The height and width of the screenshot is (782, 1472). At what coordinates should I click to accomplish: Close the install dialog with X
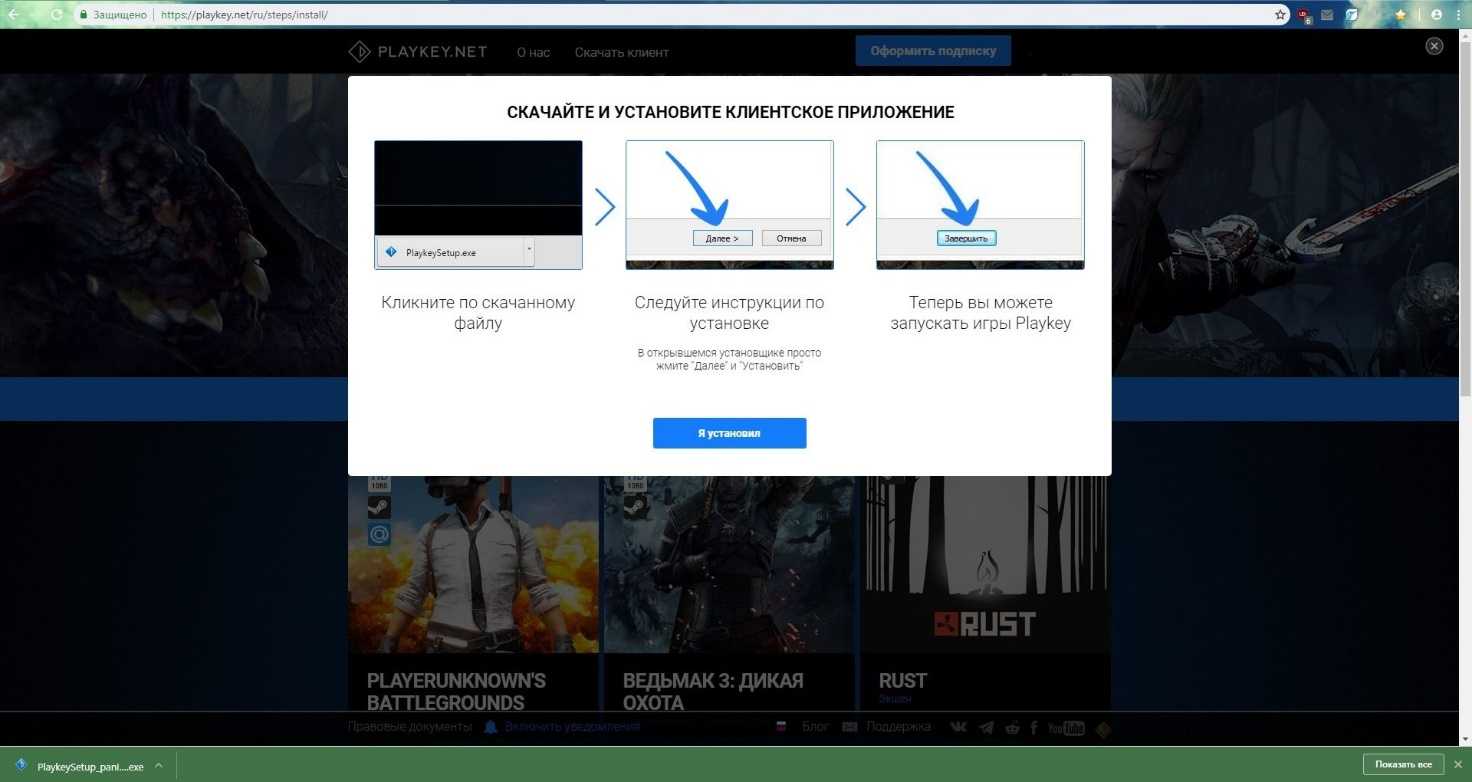(x=1434, y=46)
